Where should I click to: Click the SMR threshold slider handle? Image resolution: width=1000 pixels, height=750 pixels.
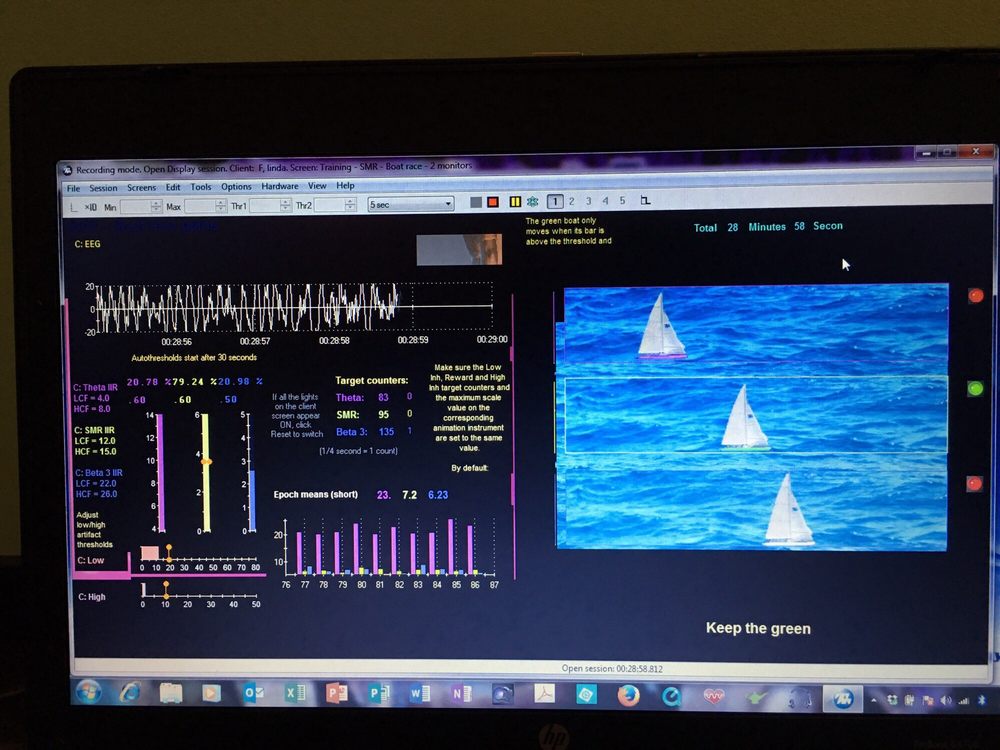206,461
